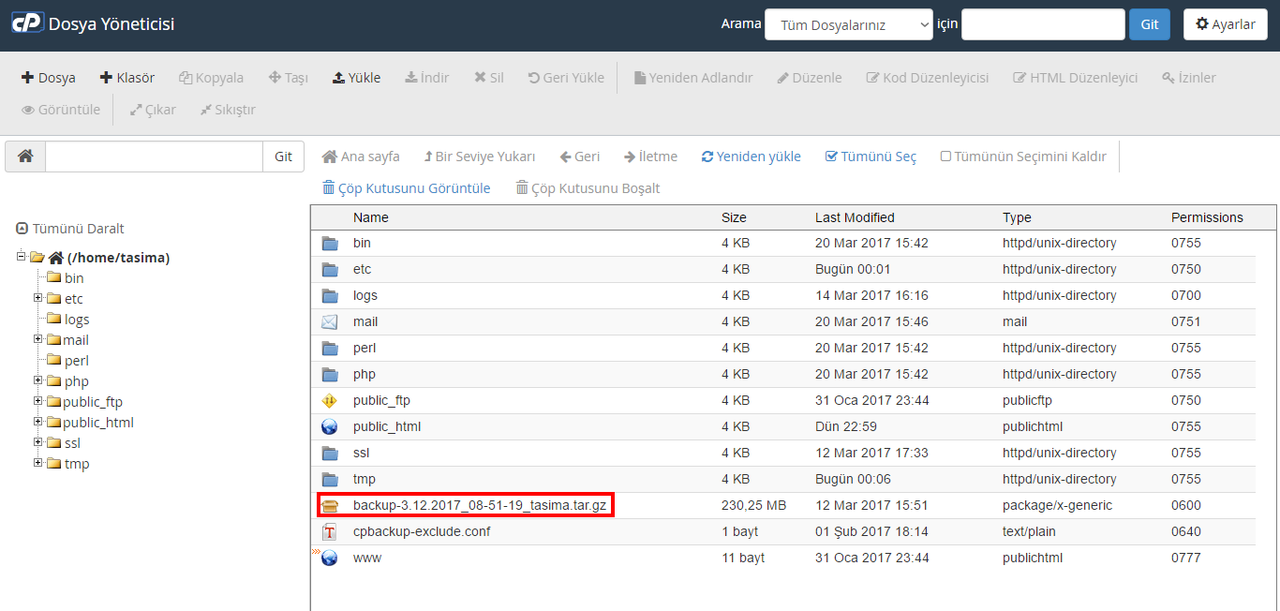Image resolution: width=1280 pixels, height=611 pixels.
Task: Click the public_ftp row's yellow icon
Action: click(330, 400)
